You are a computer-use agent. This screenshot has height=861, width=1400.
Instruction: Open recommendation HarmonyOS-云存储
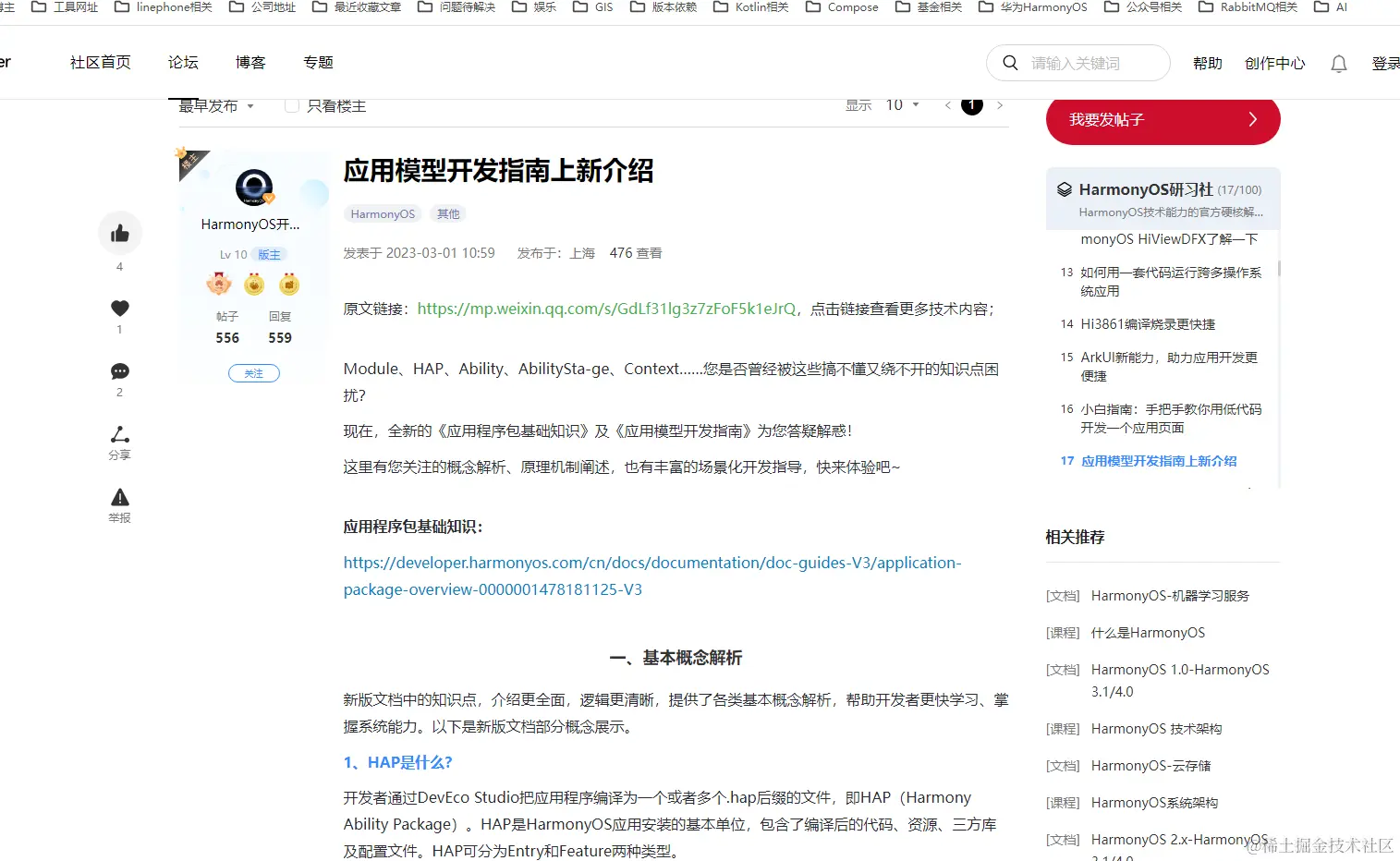1150,766
